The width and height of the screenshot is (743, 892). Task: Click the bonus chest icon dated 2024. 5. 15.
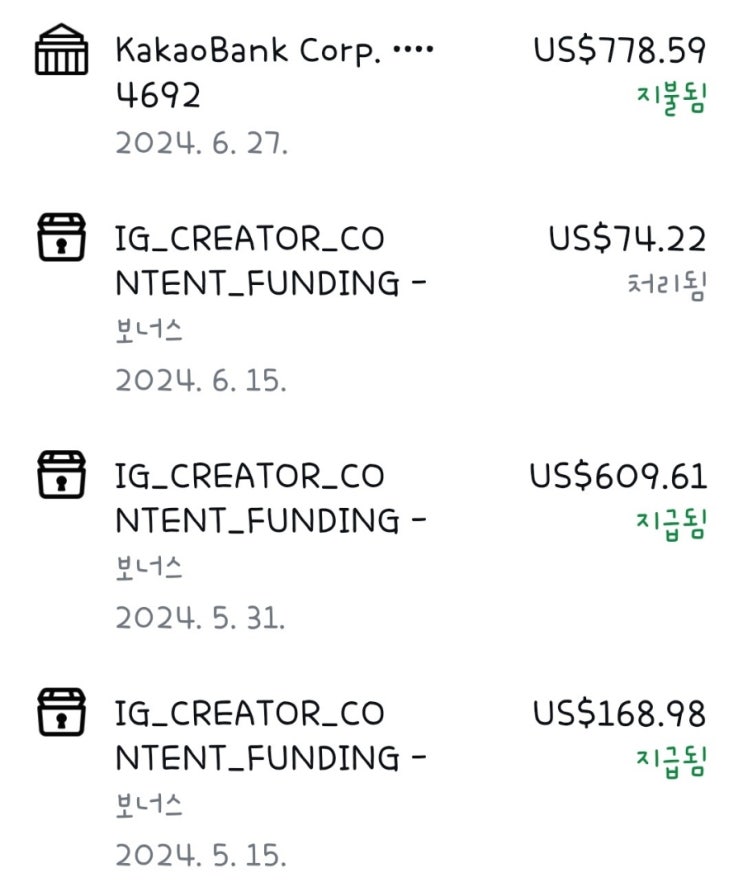coord(61,712)
